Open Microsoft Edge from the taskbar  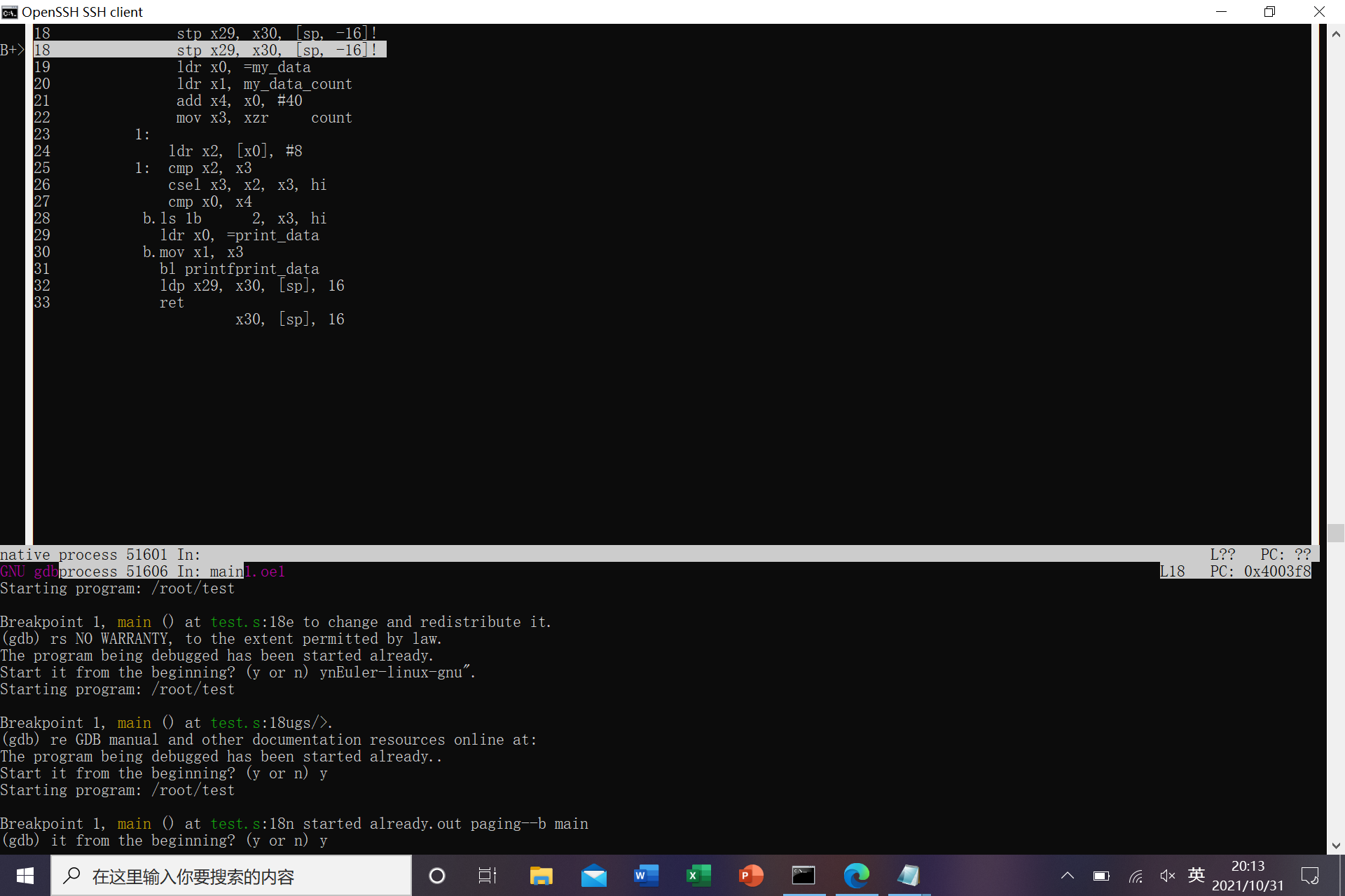tap(856, 876)
